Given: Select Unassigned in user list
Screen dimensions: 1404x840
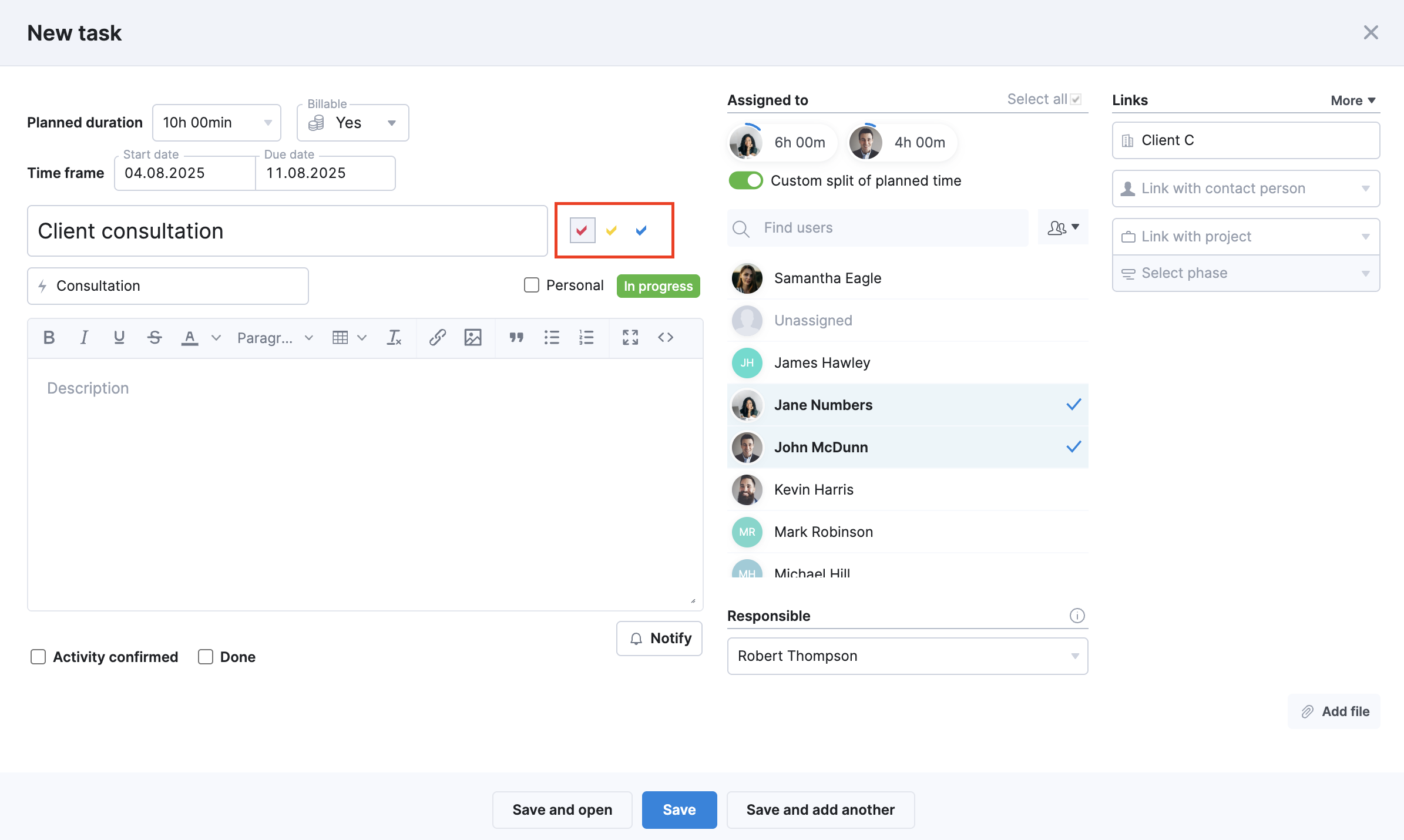Looking at the screenshot, I should tap(908, 320).
